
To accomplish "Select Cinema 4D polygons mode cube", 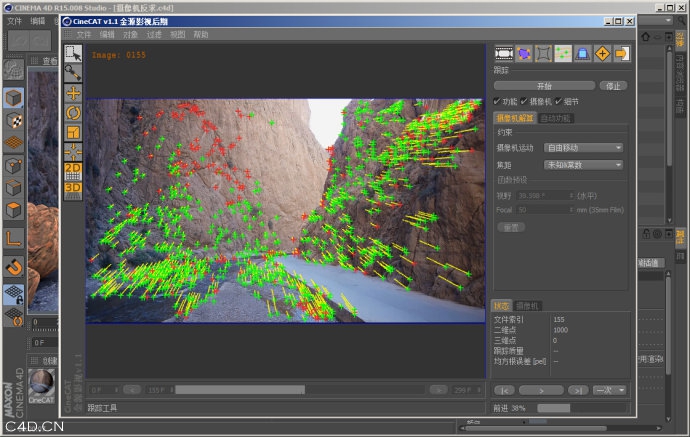I will [14, 210].
